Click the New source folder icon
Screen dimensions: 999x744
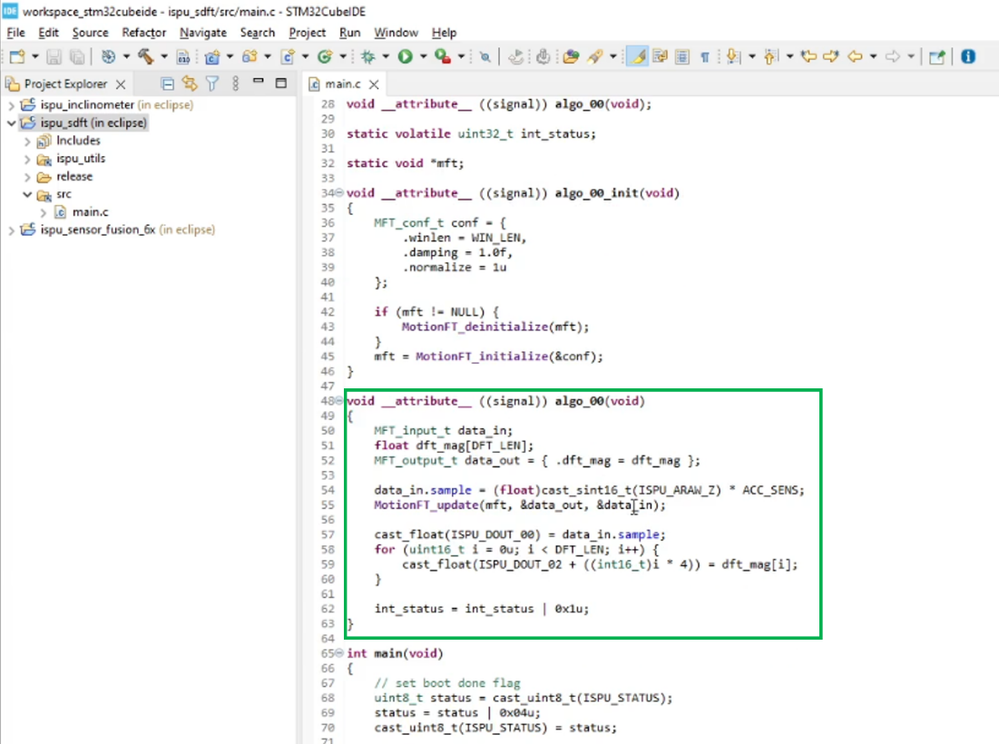pos(250,57)
